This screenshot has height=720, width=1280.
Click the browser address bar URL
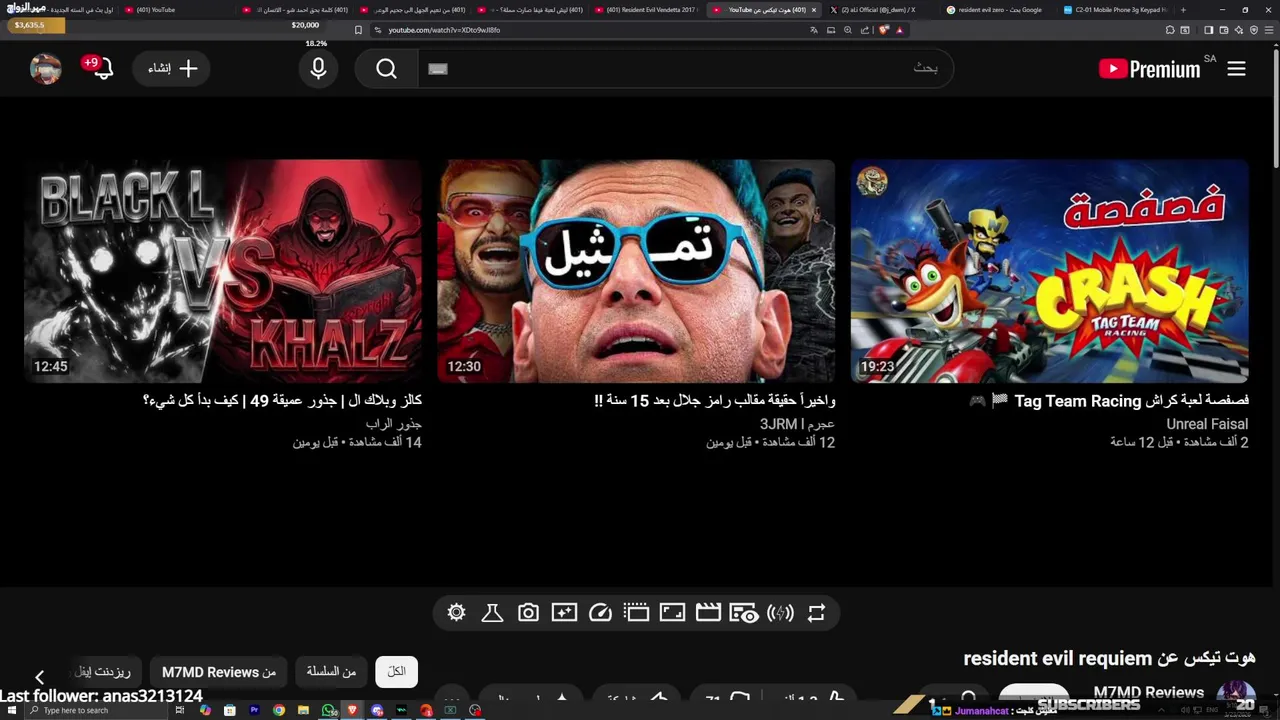click(444, 30)
